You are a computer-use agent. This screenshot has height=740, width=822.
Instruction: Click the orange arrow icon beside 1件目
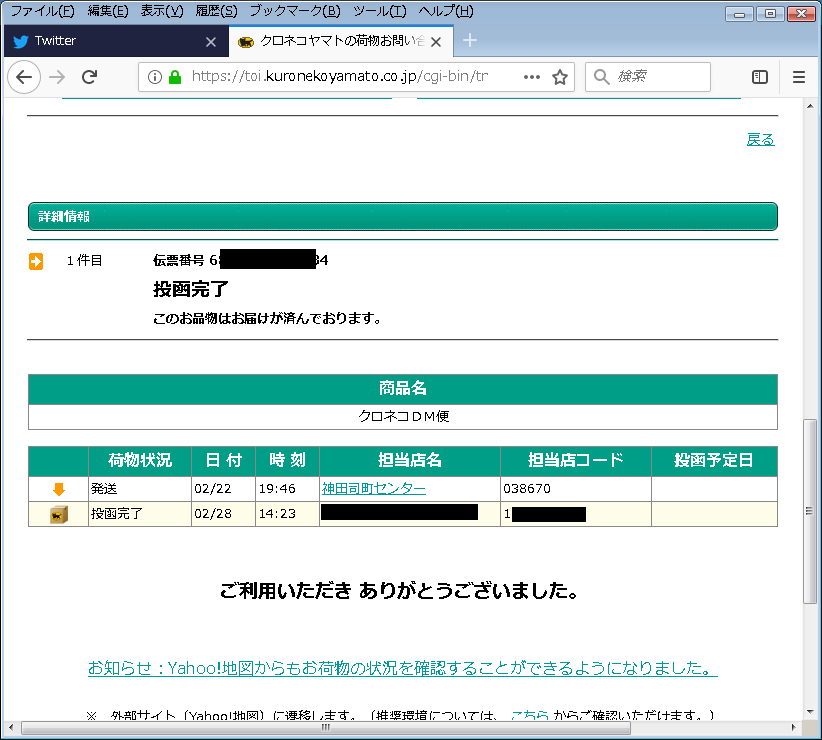click(x=37, y=260)
